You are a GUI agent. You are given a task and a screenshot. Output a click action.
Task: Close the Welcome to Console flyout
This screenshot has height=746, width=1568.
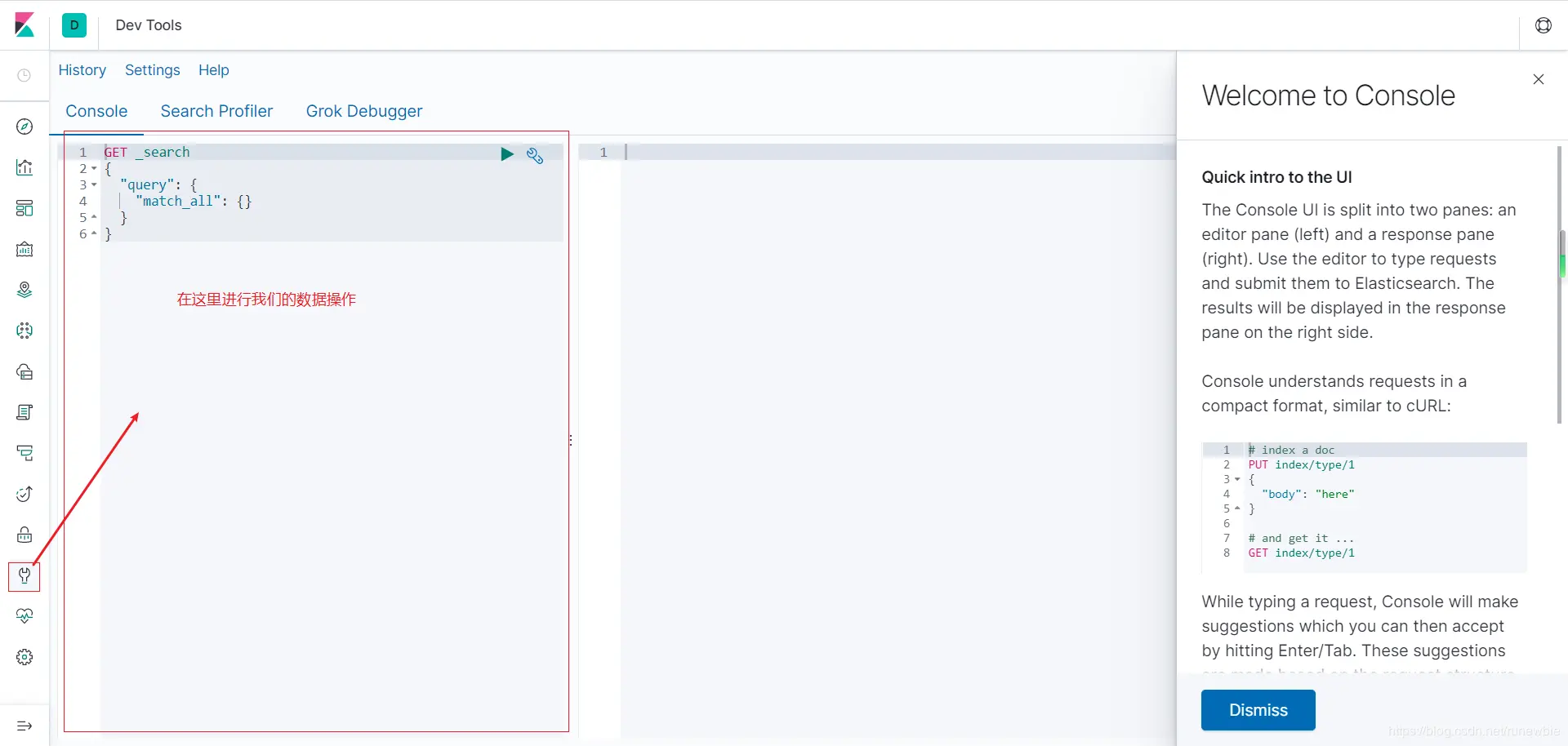pyautogui.click(x=1539, y=79)
